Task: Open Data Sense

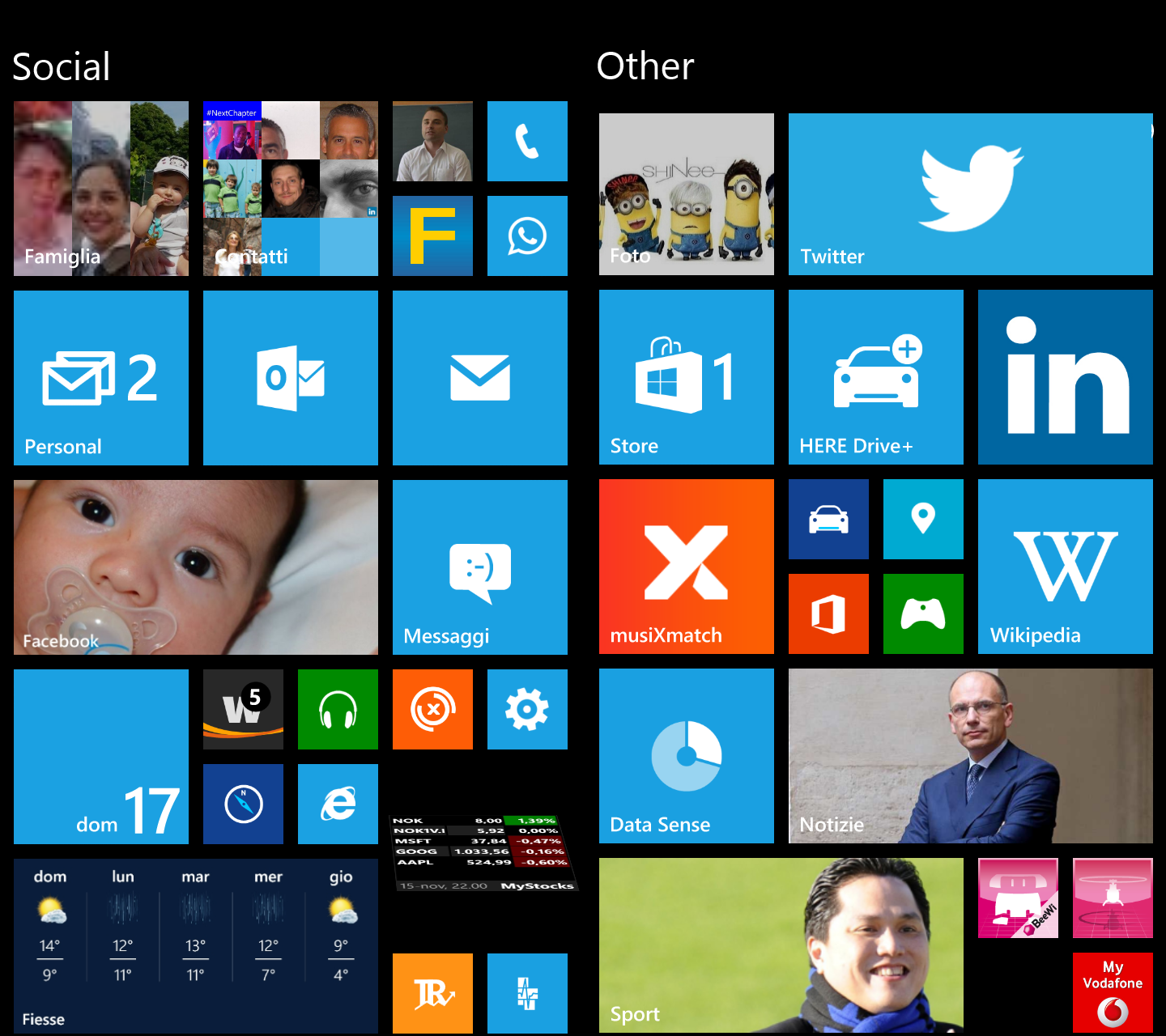Action: (x=686, y=756)
